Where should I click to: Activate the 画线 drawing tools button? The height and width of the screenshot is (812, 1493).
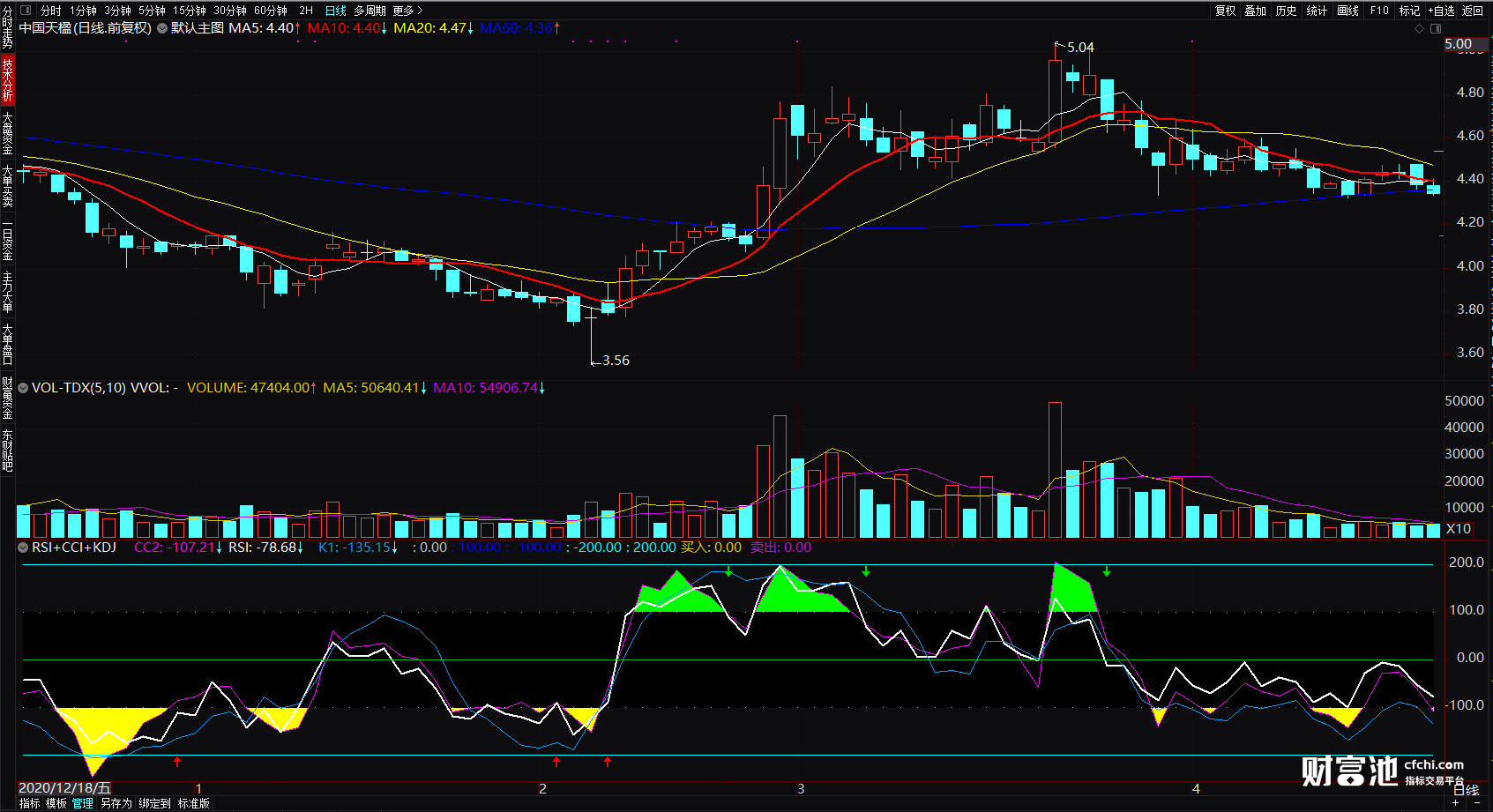pos(1347,11)
